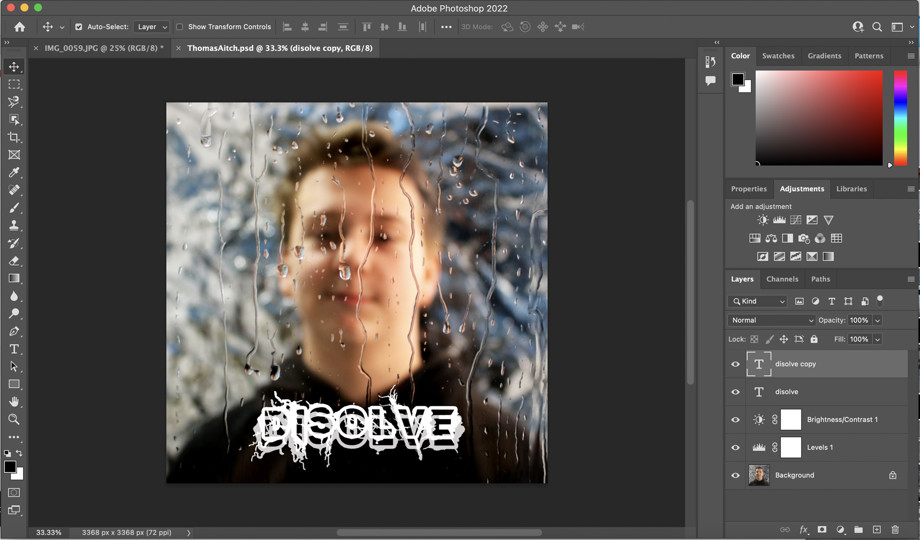Select the Eyedropper tool
The height and width of the screenshot is (540, 920).
point(14,173)
